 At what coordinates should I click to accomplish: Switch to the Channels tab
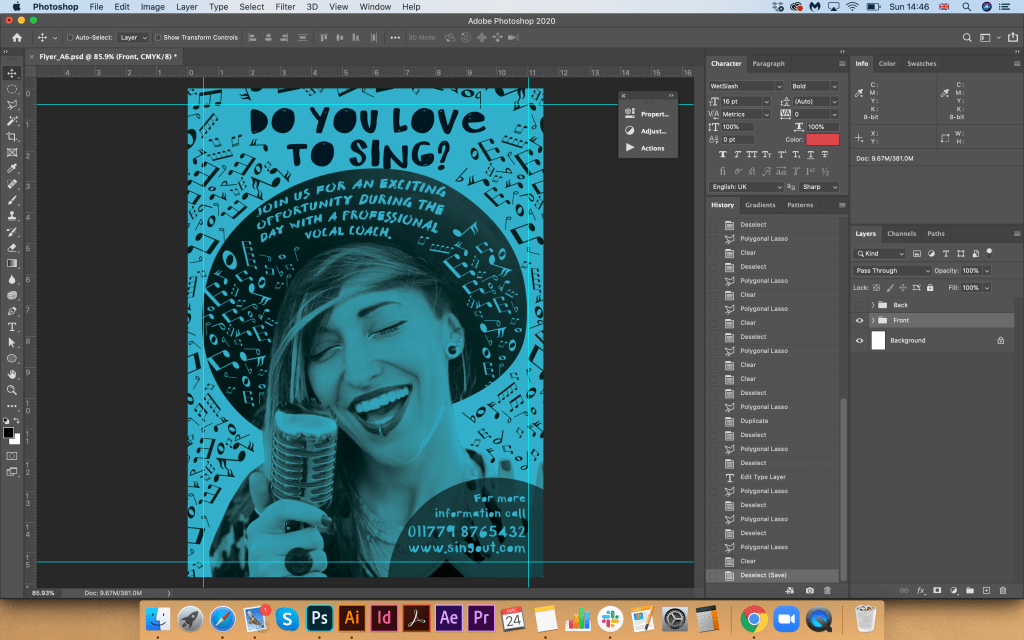[x=901, y=234]
